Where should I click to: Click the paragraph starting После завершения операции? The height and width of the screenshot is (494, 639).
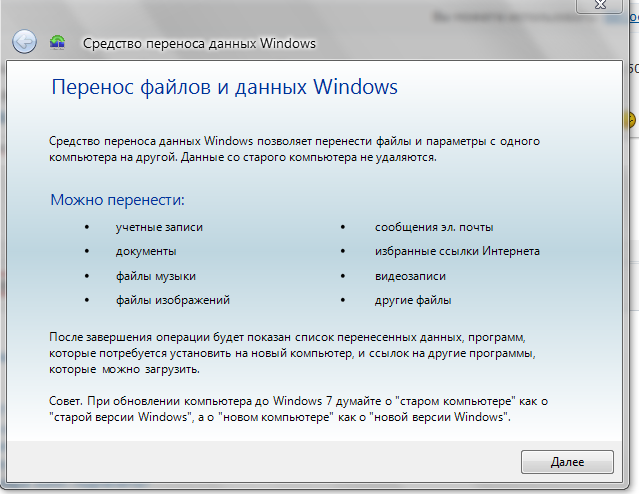(x=293, y=353)
